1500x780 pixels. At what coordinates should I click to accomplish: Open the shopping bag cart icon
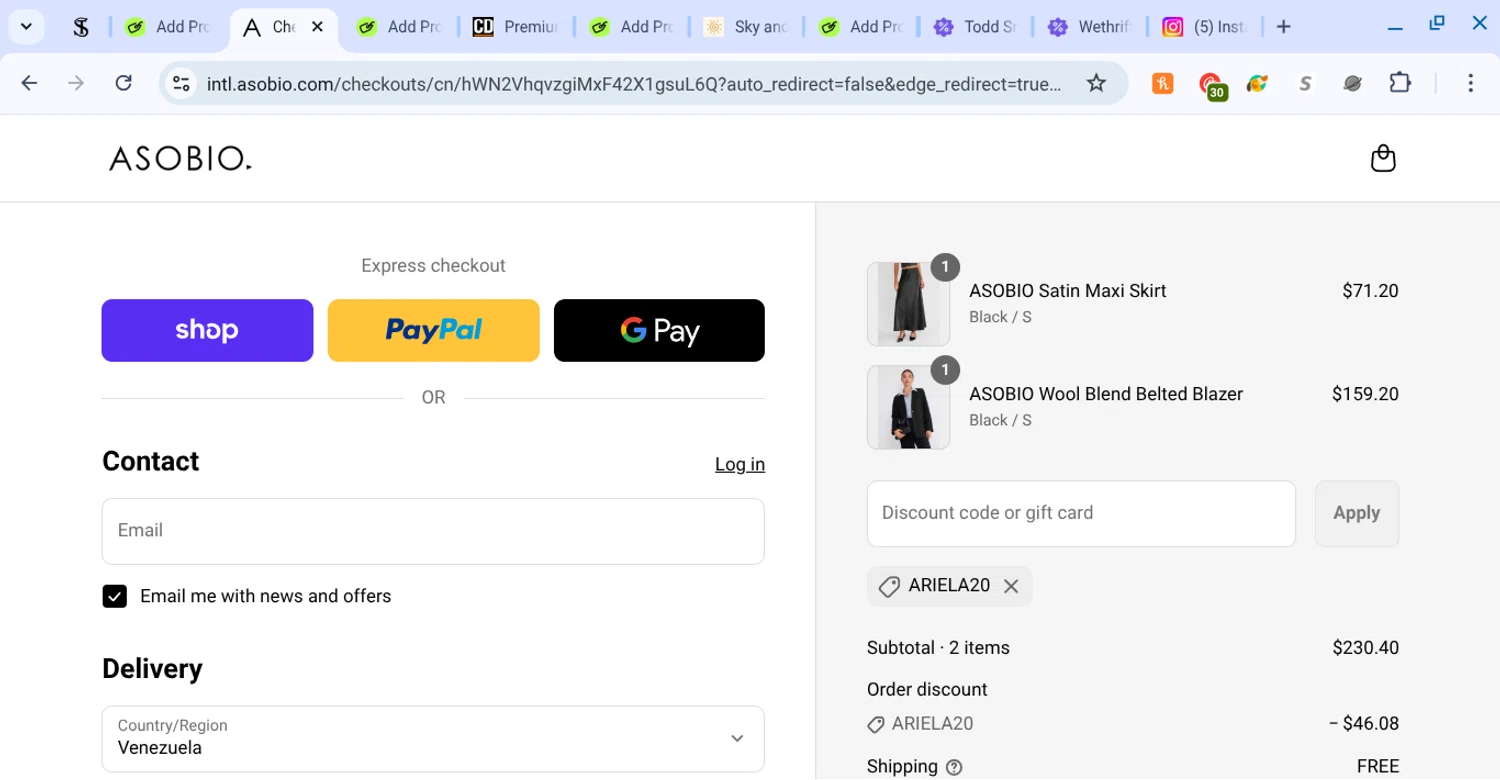(1383, 158)
